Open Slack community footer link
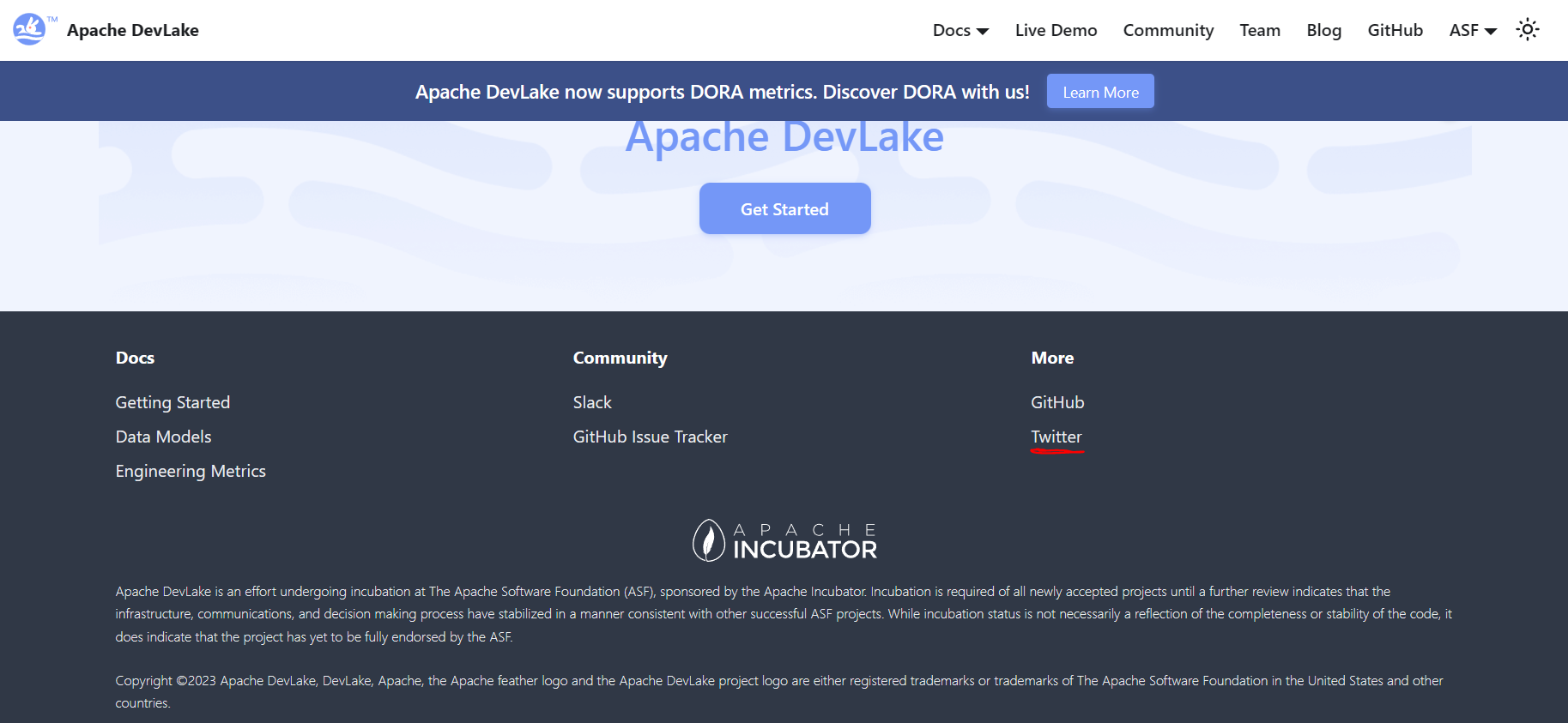This screenshot has height=723, width=1568. pos(592,402)
